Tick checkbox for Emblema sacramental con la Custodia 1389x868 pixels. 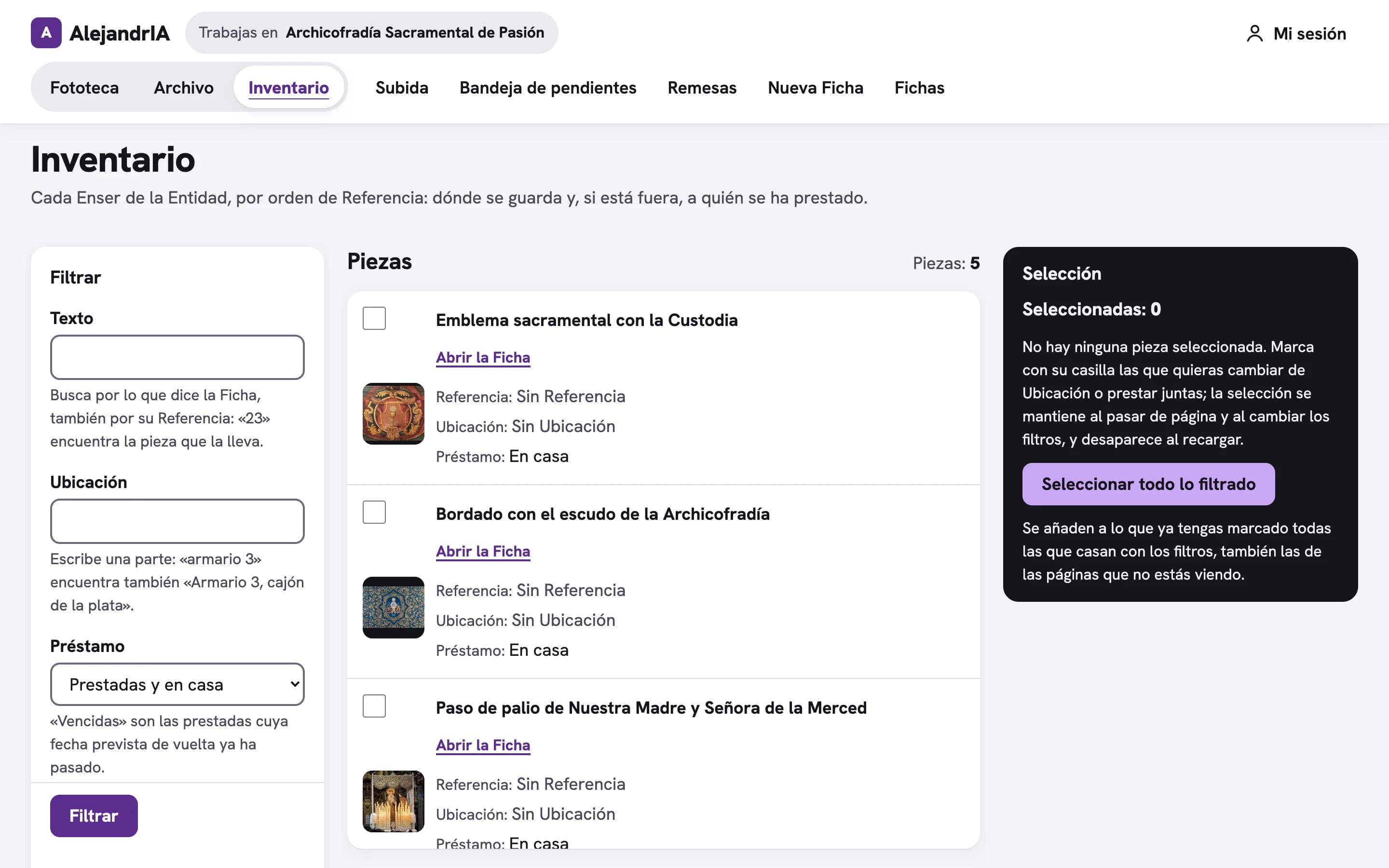pos(374,318)
